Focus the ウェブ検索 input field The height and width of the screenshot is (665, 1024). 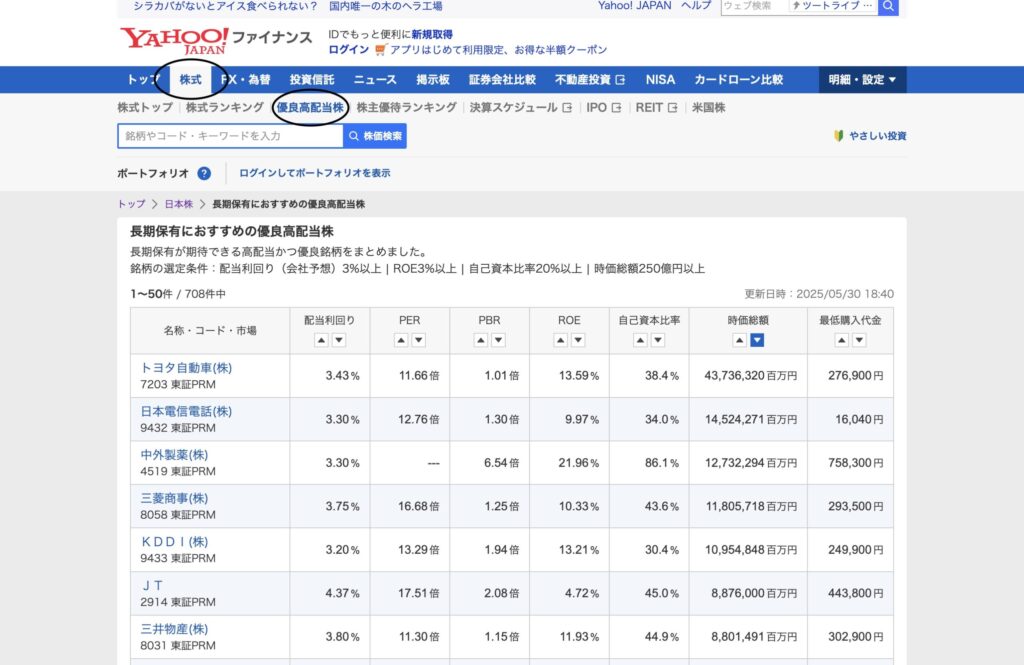pyautogui.click(x=754, y=7)
